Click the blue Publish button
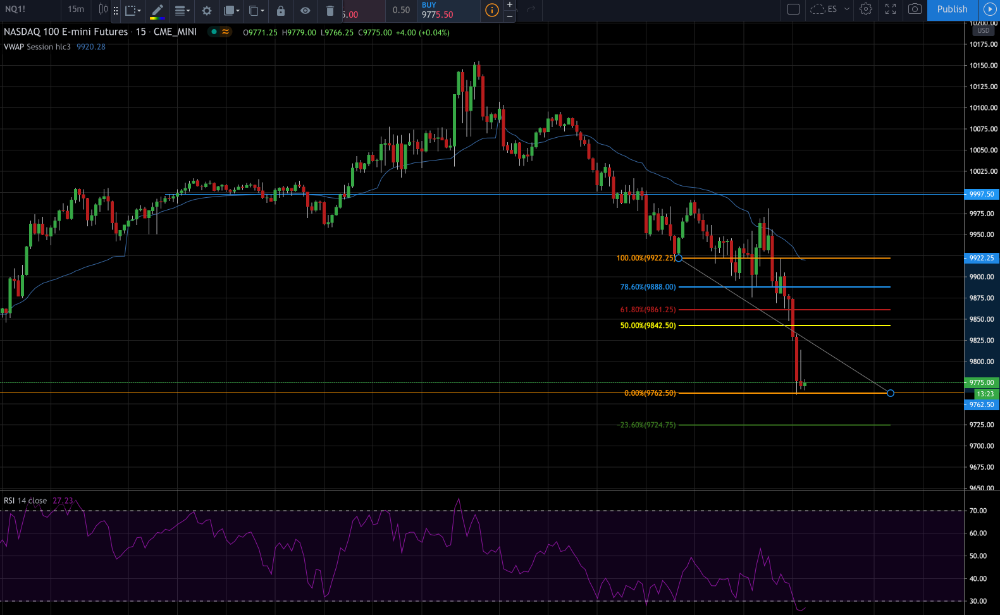1000x615 pixels. click(x=952, y=9)
